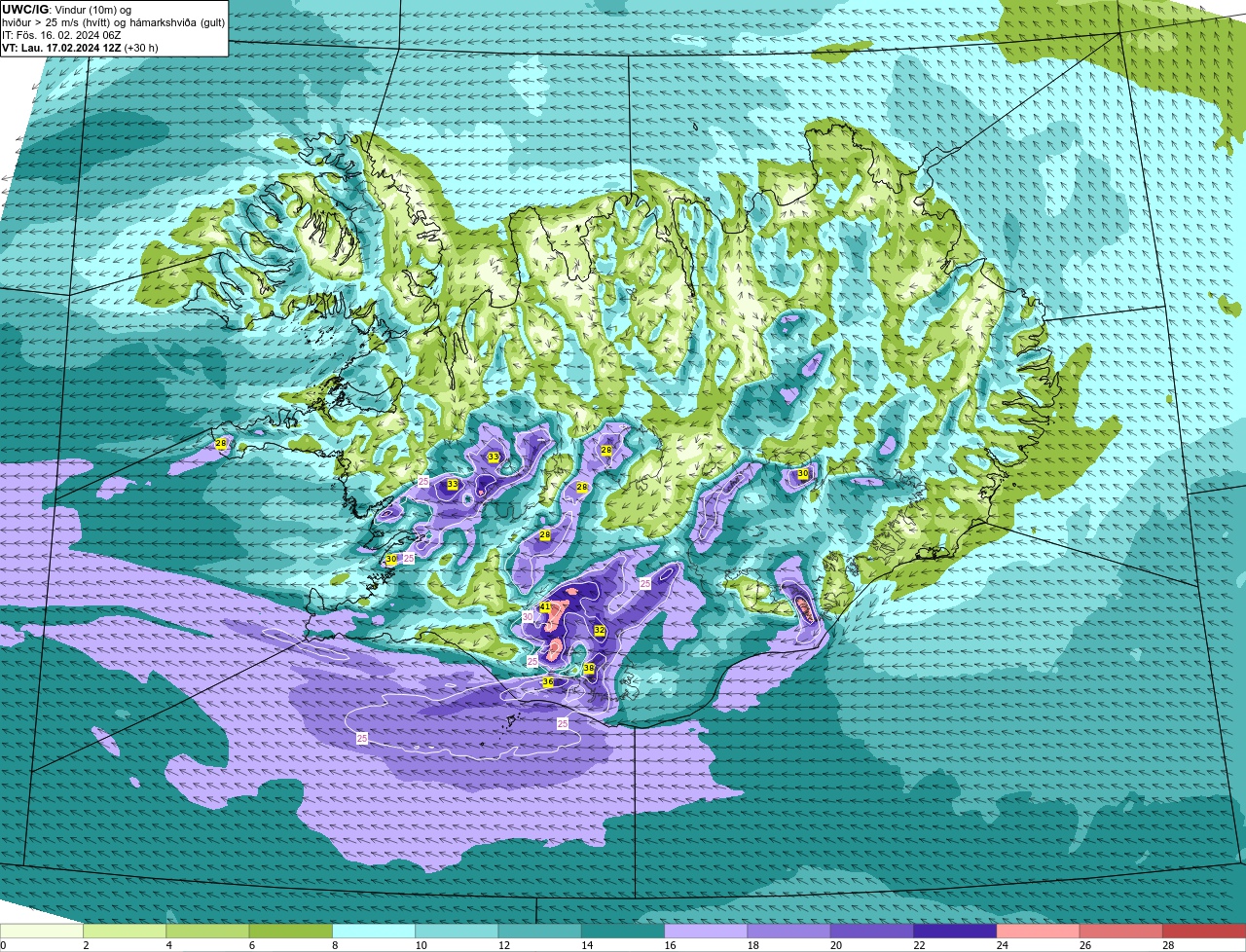Click the 0–2 m/s pale yellow legend swatch
The height and width of the screenshot is (952, 1246).
(x=42, y=931)
